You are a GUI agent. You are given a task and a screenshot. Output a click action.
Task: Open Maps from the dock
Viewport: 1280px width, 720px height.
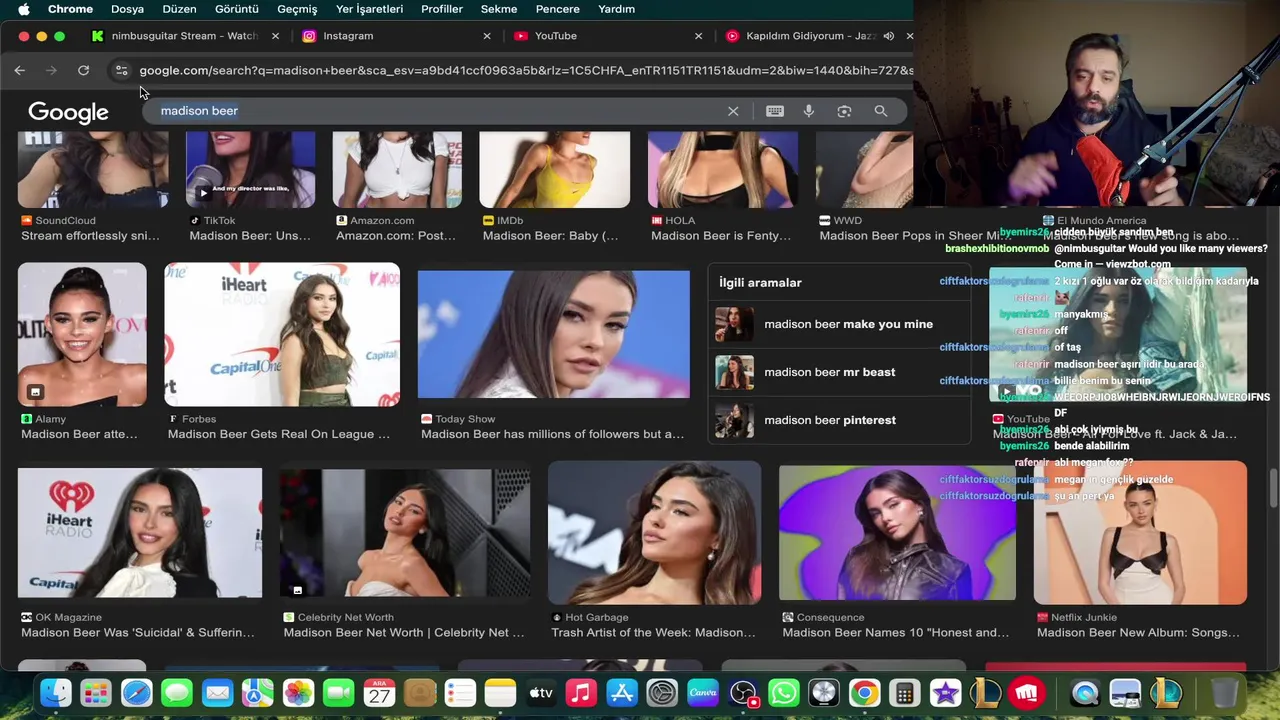[x=258, y=693]
